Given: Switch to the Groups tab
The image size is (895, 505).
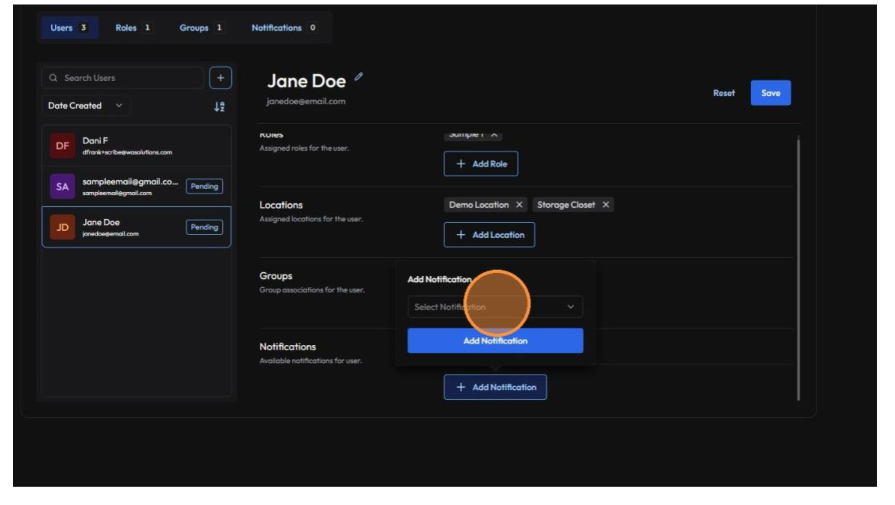Looking at the screenshot, I should (201, 27).
